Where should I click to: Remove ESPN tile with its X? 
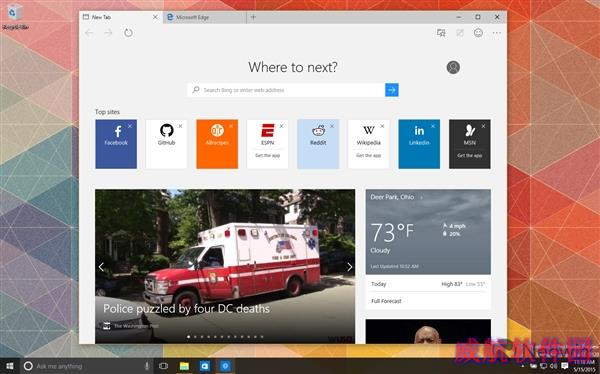[281, 126]
